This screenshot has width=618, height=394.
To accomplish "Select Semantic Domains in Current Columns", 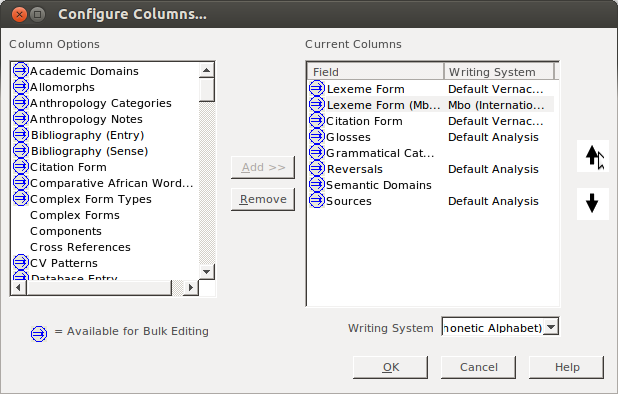I will pyautogui.click(x=379, y=185).
